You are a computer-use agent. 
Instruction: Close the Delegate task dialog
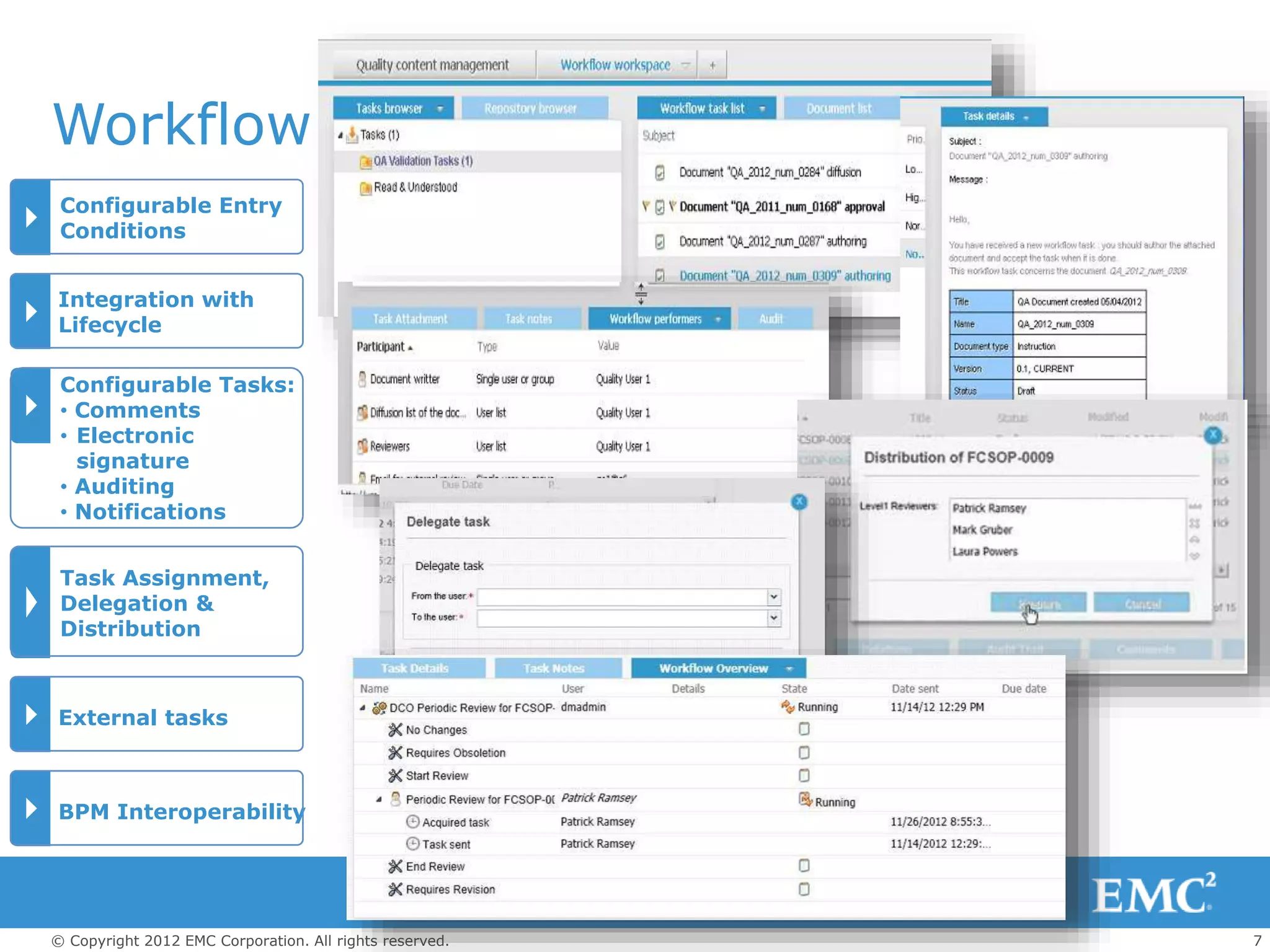coord(799,501)
